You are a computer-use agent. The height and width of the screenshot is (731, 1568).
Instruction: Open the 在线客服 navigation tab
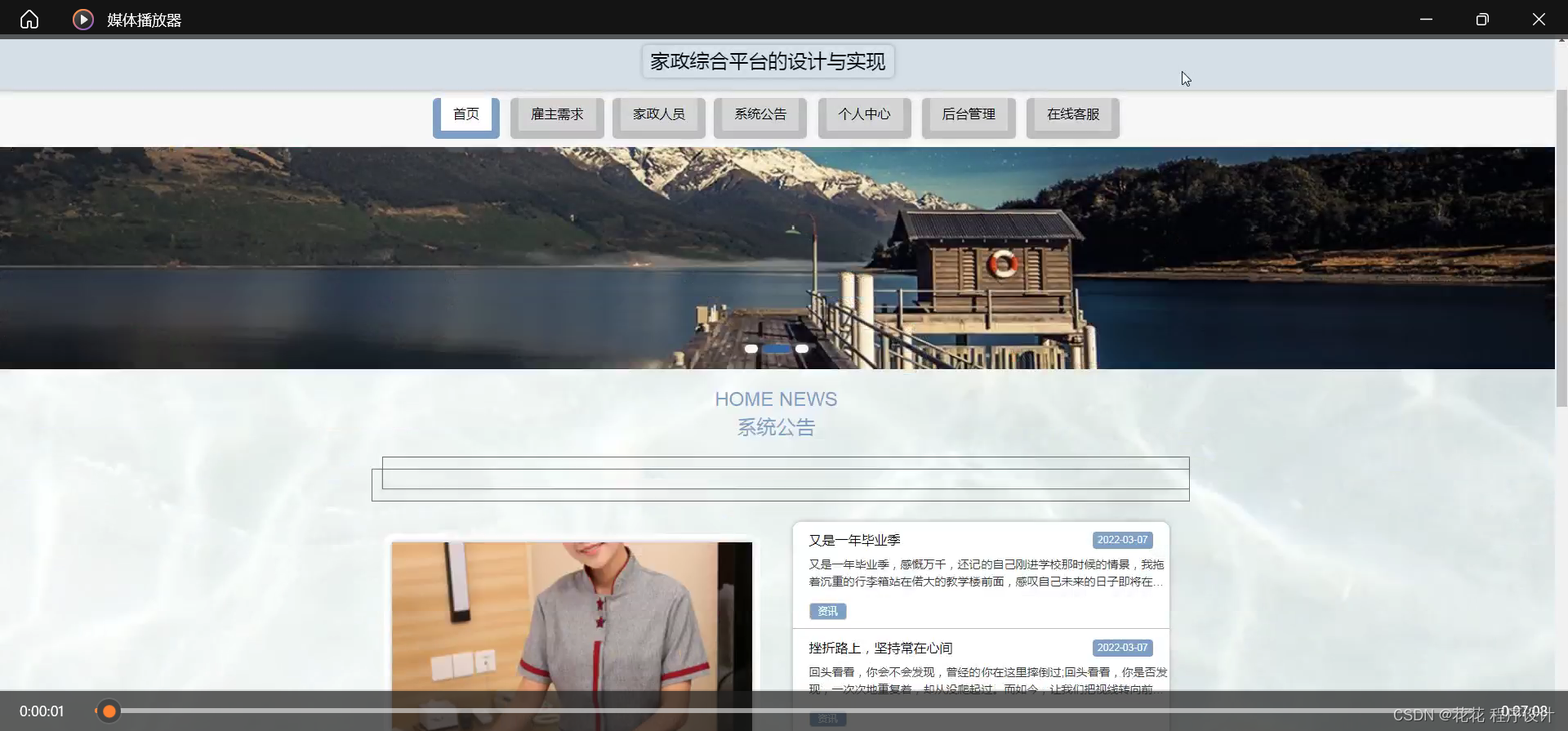pos(1073,117)
